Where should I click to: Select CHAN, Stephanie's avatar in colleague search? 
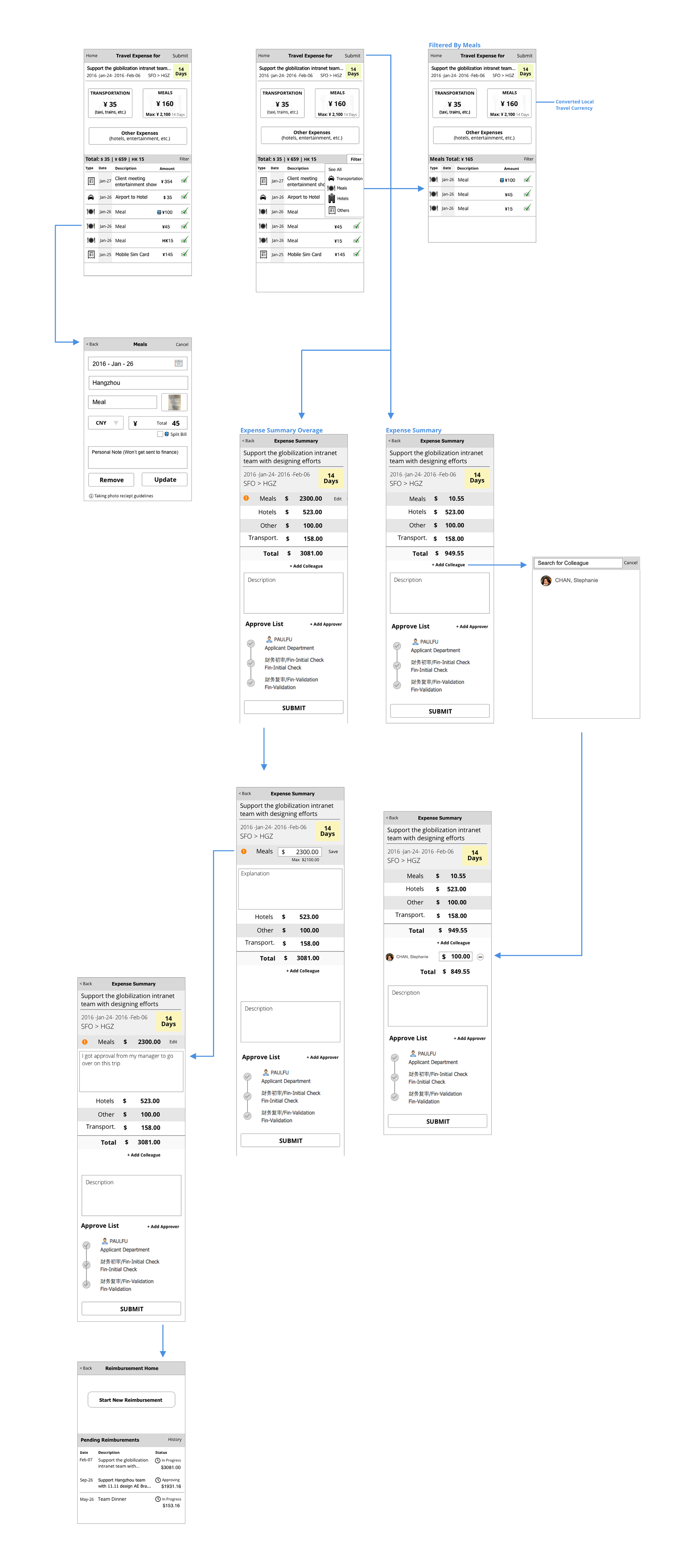(x=545, y=580)
